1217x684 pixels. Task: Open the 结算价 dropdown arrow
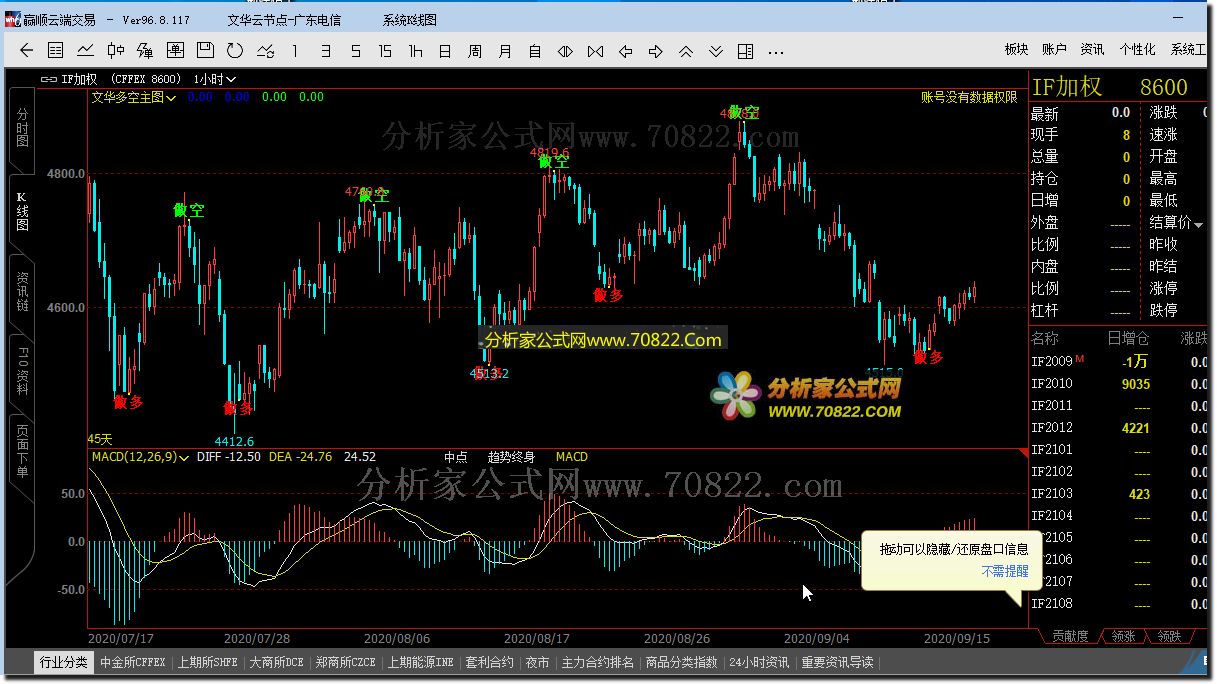1199,224
